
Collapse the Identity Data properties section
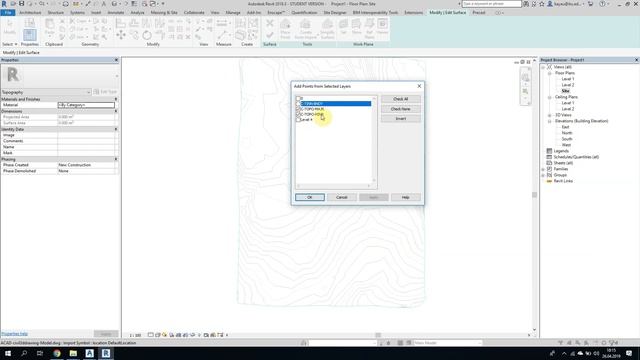point(116,129)
